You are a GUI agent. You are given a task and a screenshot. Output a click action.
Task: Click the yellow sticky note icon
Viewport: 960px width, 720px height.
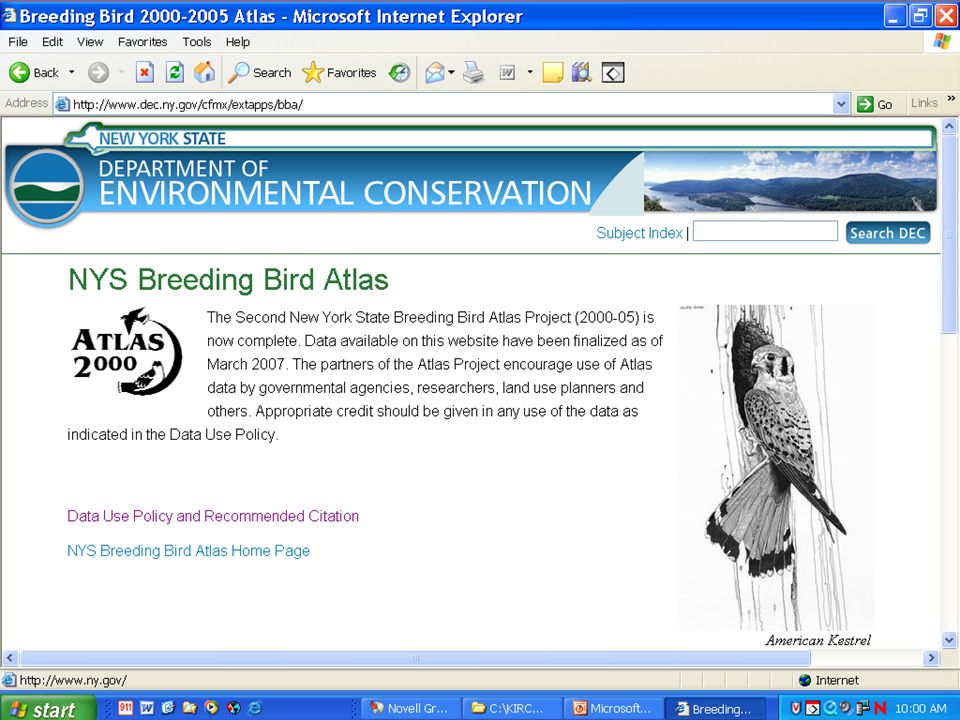click(553, 73)
